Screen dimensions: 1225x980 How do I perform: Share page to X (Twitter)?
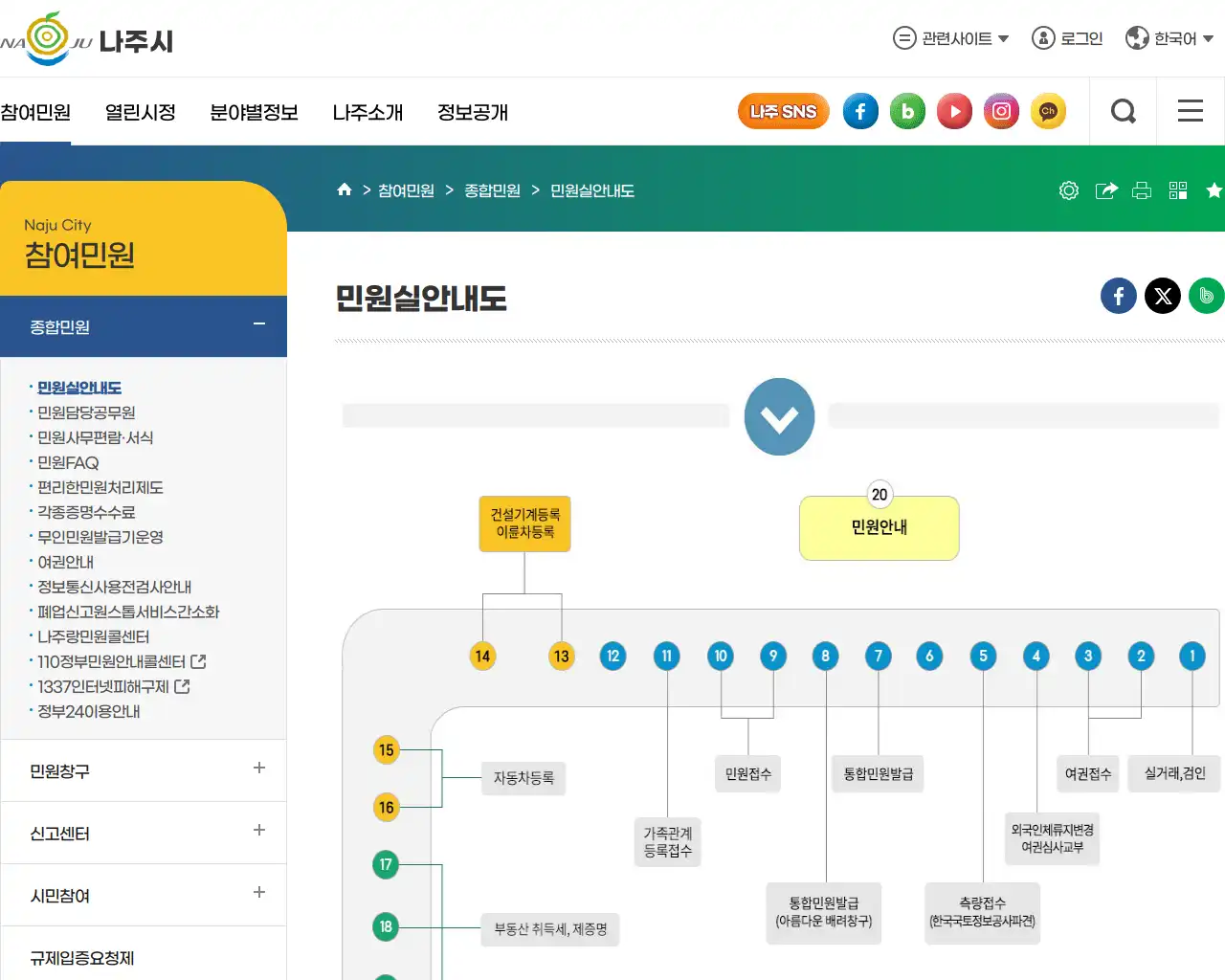point(1163,296)
